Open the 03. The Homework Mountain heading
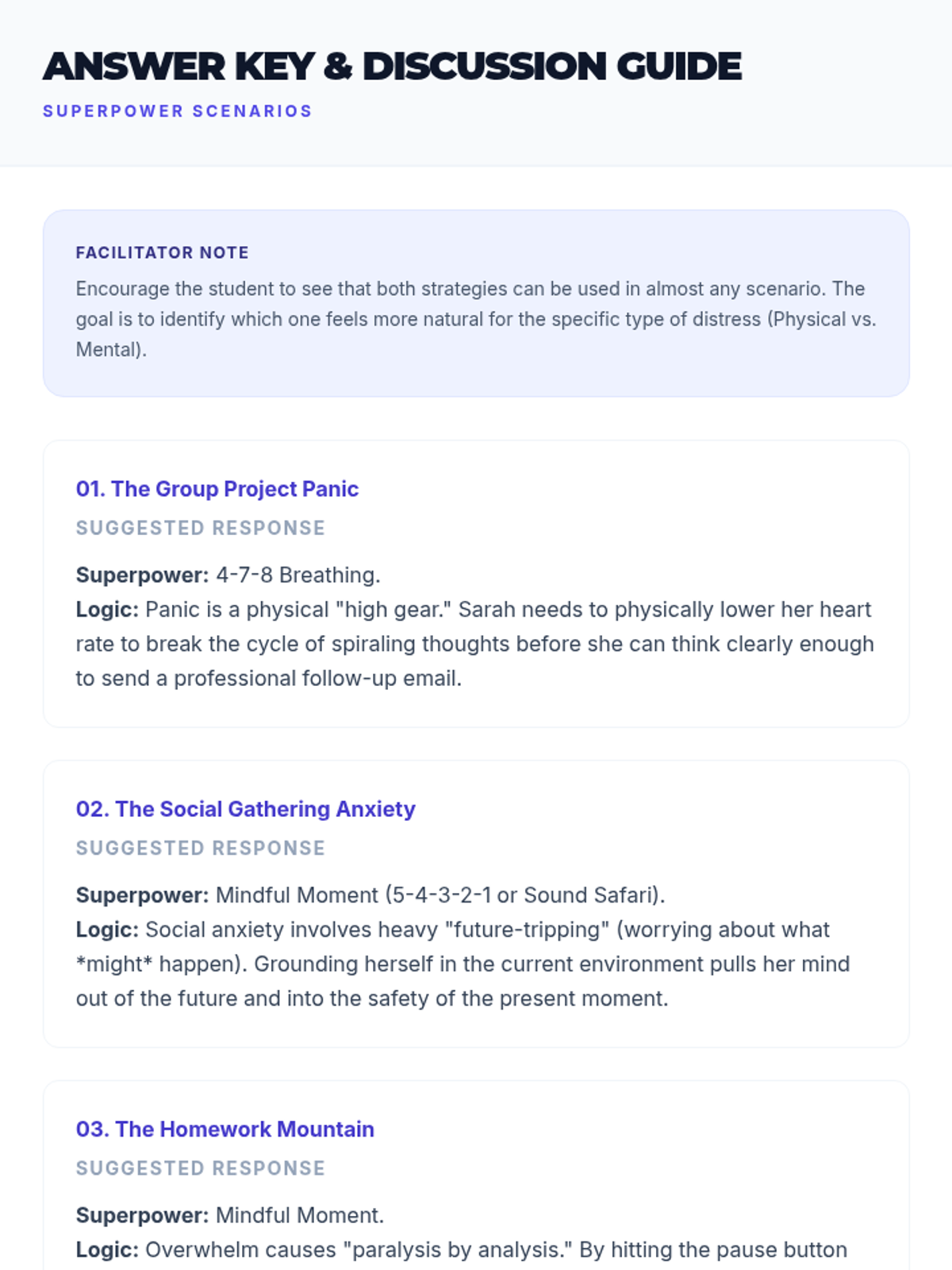 coord(225,1129)
